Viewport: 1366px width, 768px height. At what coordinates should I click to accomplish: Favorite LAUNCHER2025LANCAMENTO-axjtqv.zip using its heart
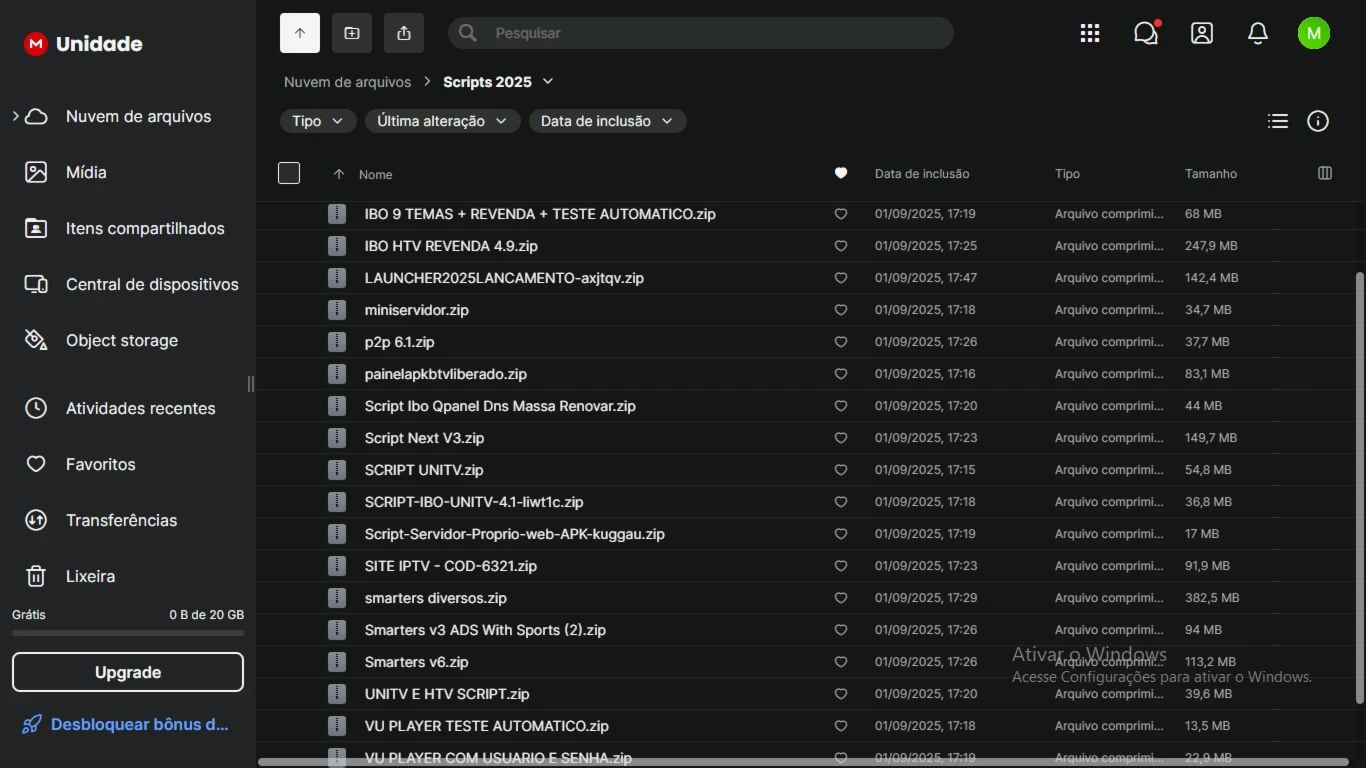(841, 278)
